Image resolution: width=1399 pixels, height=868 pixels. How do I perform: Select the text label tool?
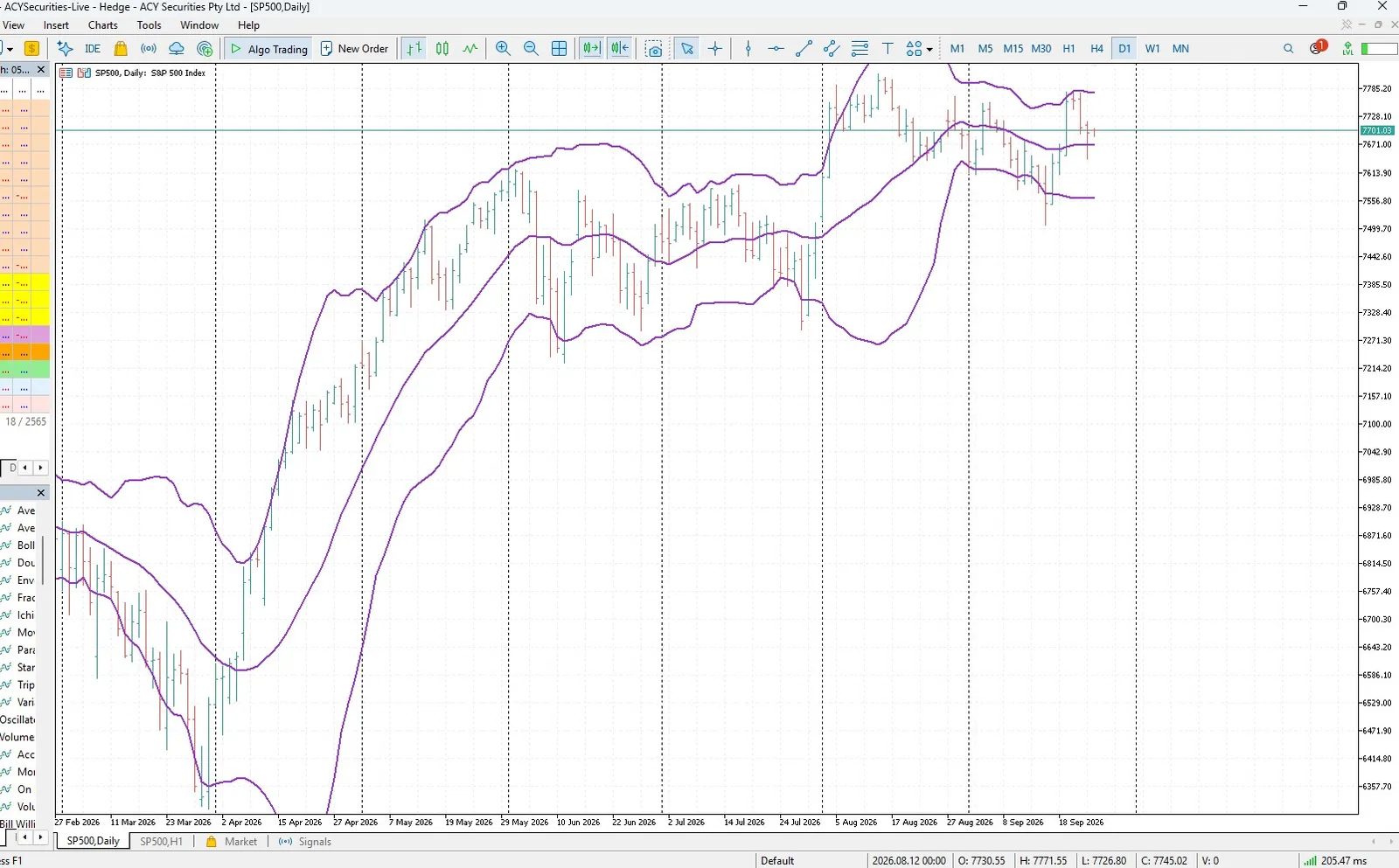887,49
